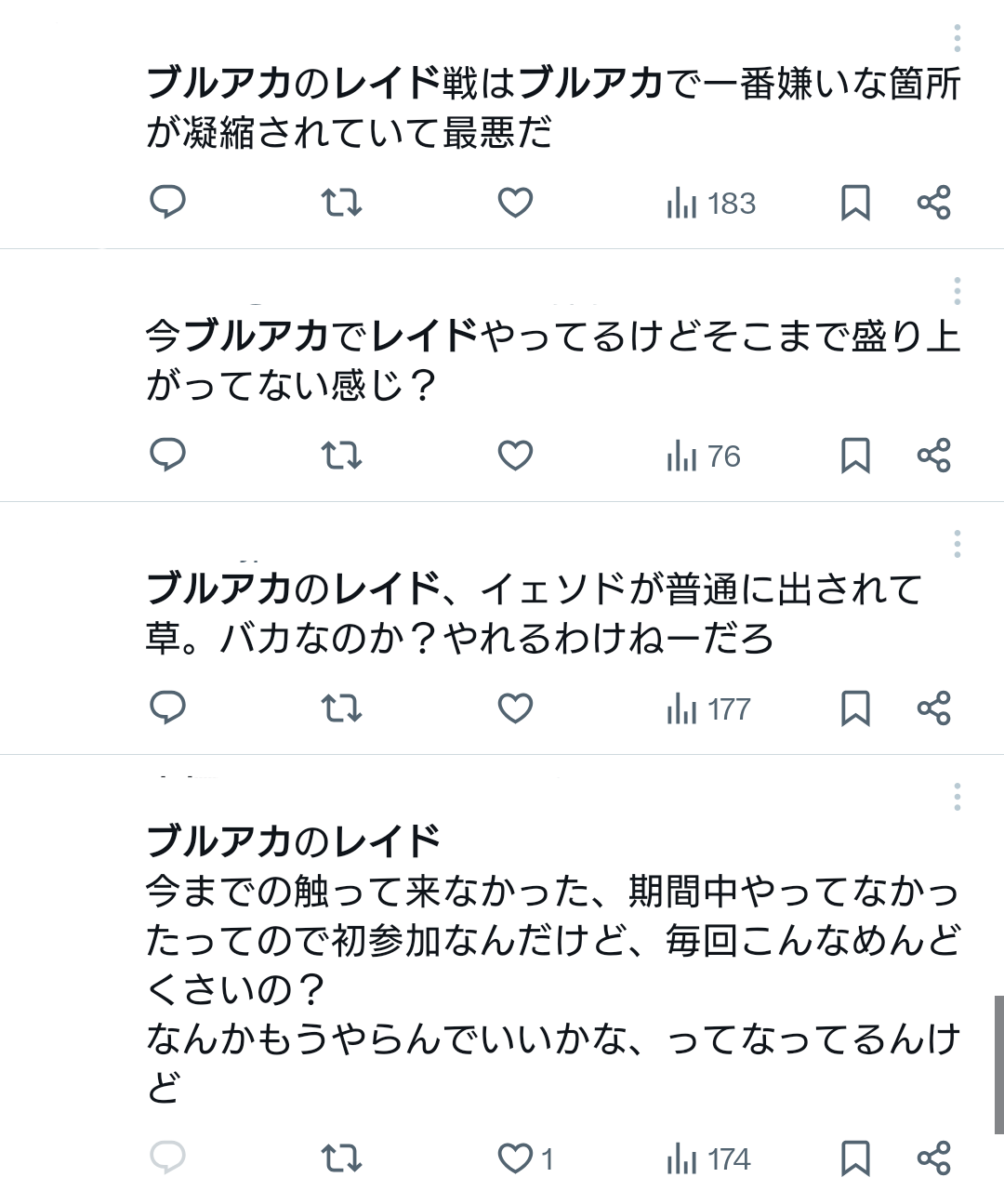Image resolution: width=1004 pixels, height=1204 pixels.
Task: Open more options for the イェソド tweet
Action: (x=957, y=544)
